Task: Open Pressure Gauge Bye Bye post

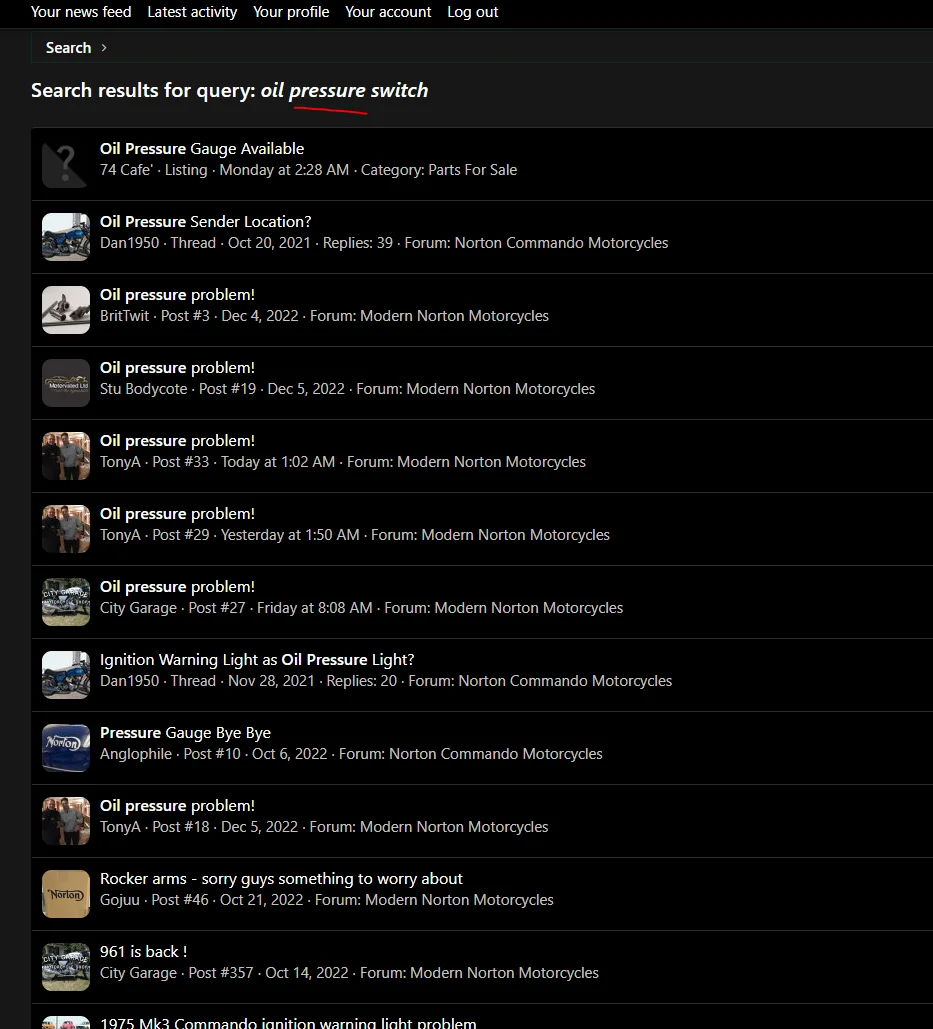Action: point(185,733)
